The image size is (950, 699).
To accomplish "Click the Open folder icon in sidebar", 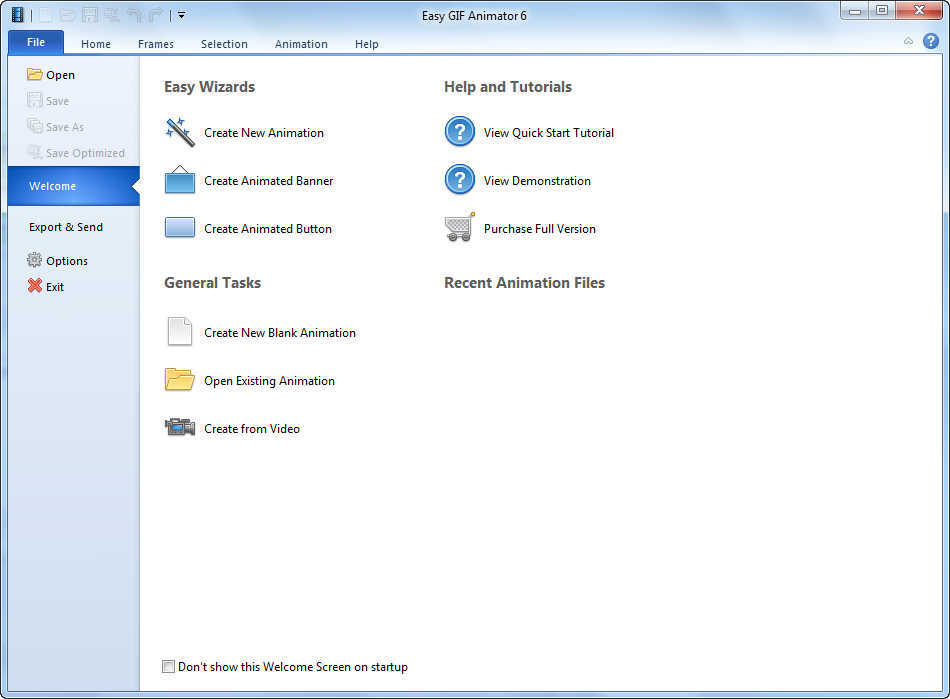I will pyautogui.click(x=35, y=75).
